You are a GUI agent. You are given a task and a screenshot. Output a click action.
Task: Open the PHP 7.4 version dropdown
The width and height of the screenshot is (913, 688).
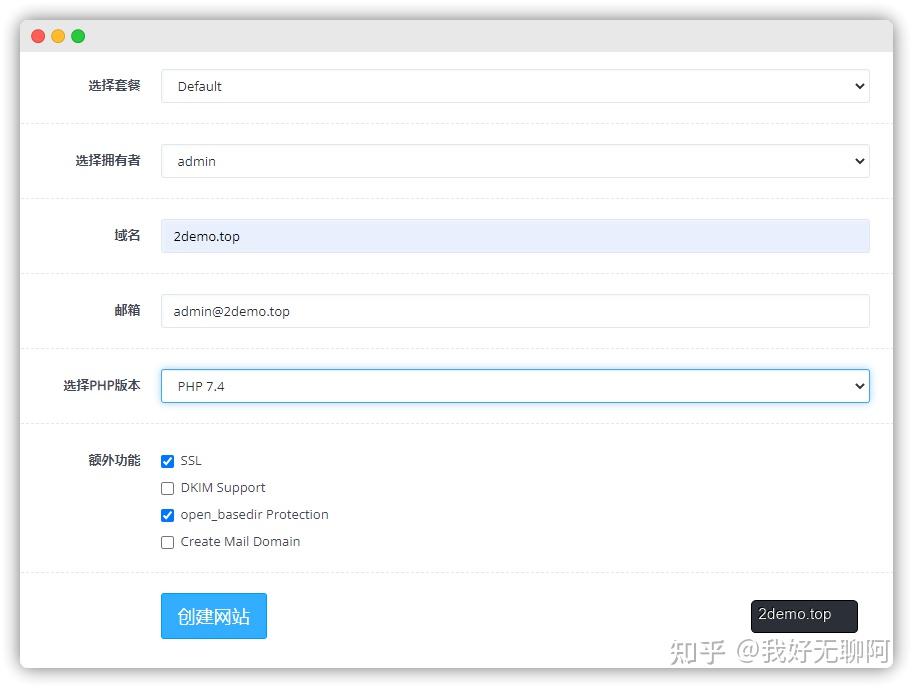pos(515,386)
